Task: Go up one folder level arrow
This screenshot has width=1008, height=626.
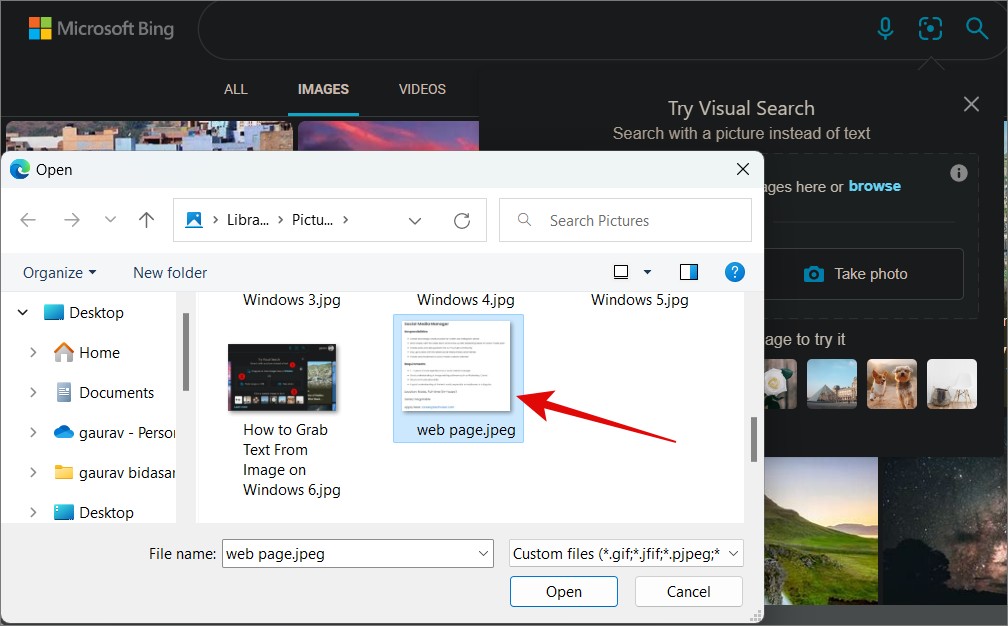Action: click(x=147, y=220)
